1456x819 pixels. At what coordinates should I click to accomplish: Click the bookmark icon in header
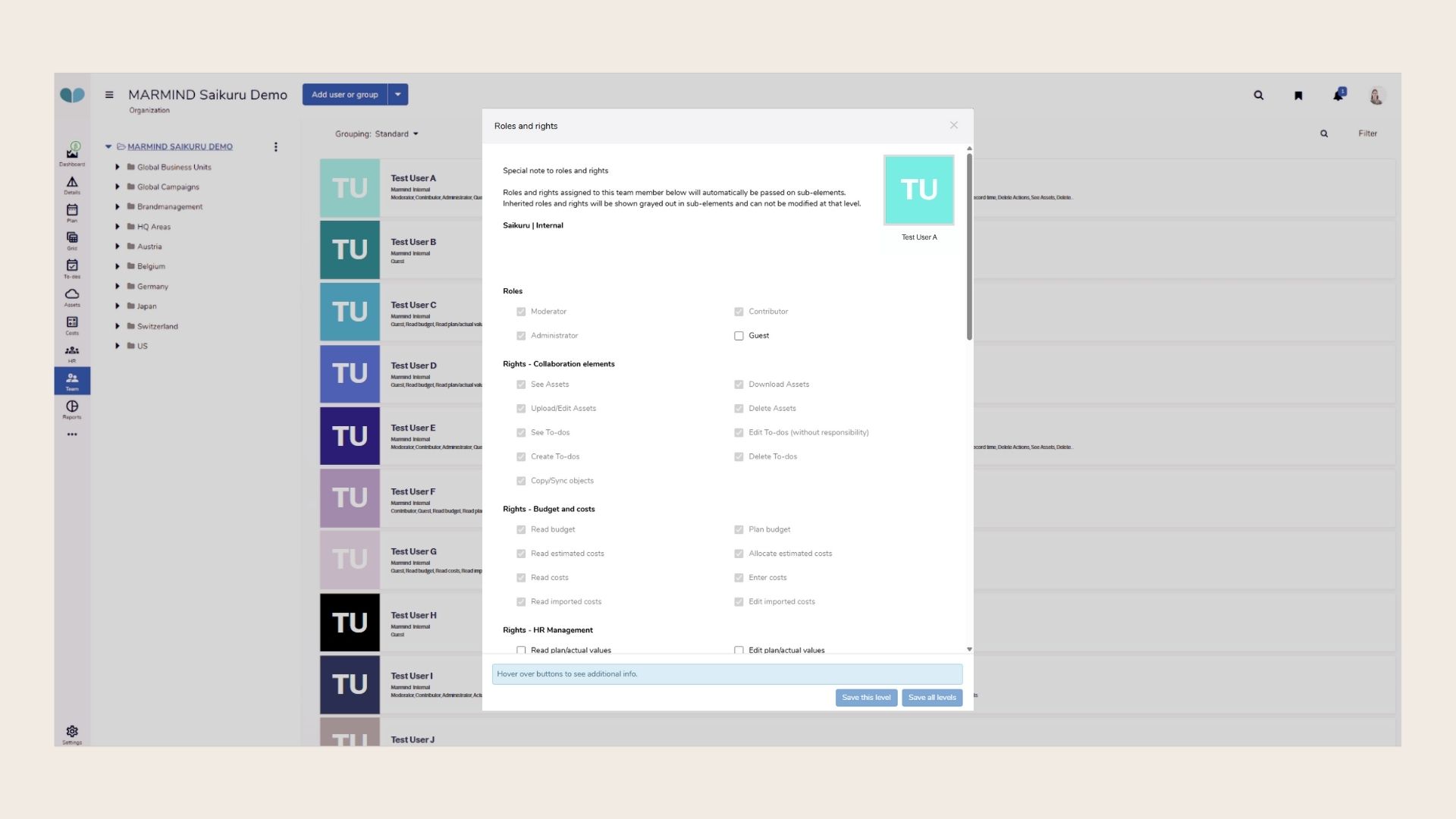[x=1298, y=96]
